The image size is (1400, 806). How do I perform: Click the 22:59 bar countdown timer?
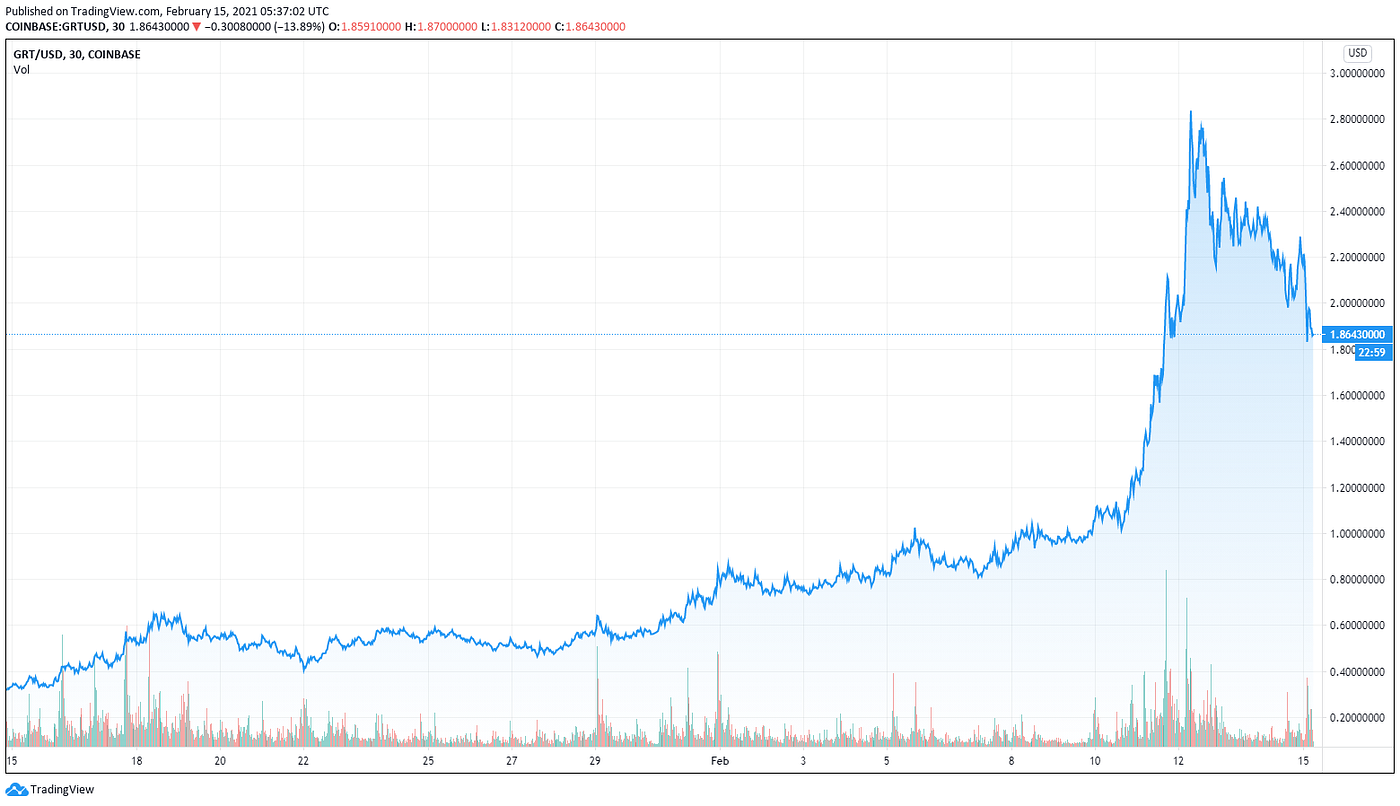click(x=1372, y=351)
